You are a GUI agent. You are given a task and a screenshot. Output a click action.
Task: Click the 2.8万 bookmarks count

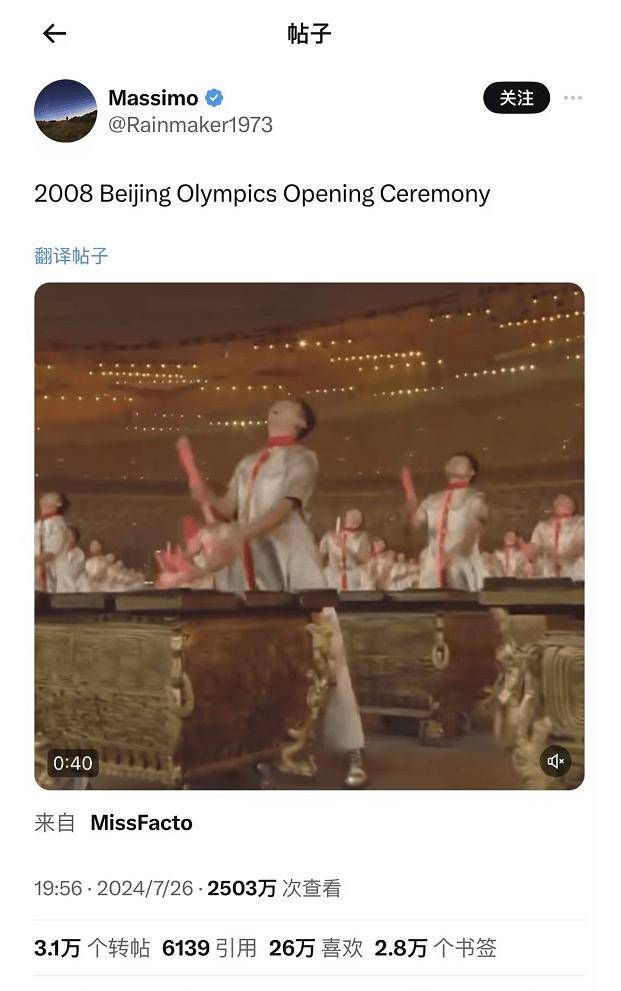point(435,948)
